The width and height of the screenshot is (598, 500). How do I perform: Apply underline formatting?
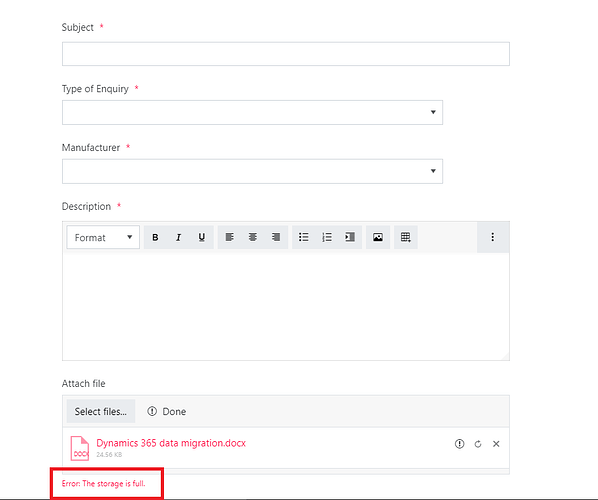(202, 237)
